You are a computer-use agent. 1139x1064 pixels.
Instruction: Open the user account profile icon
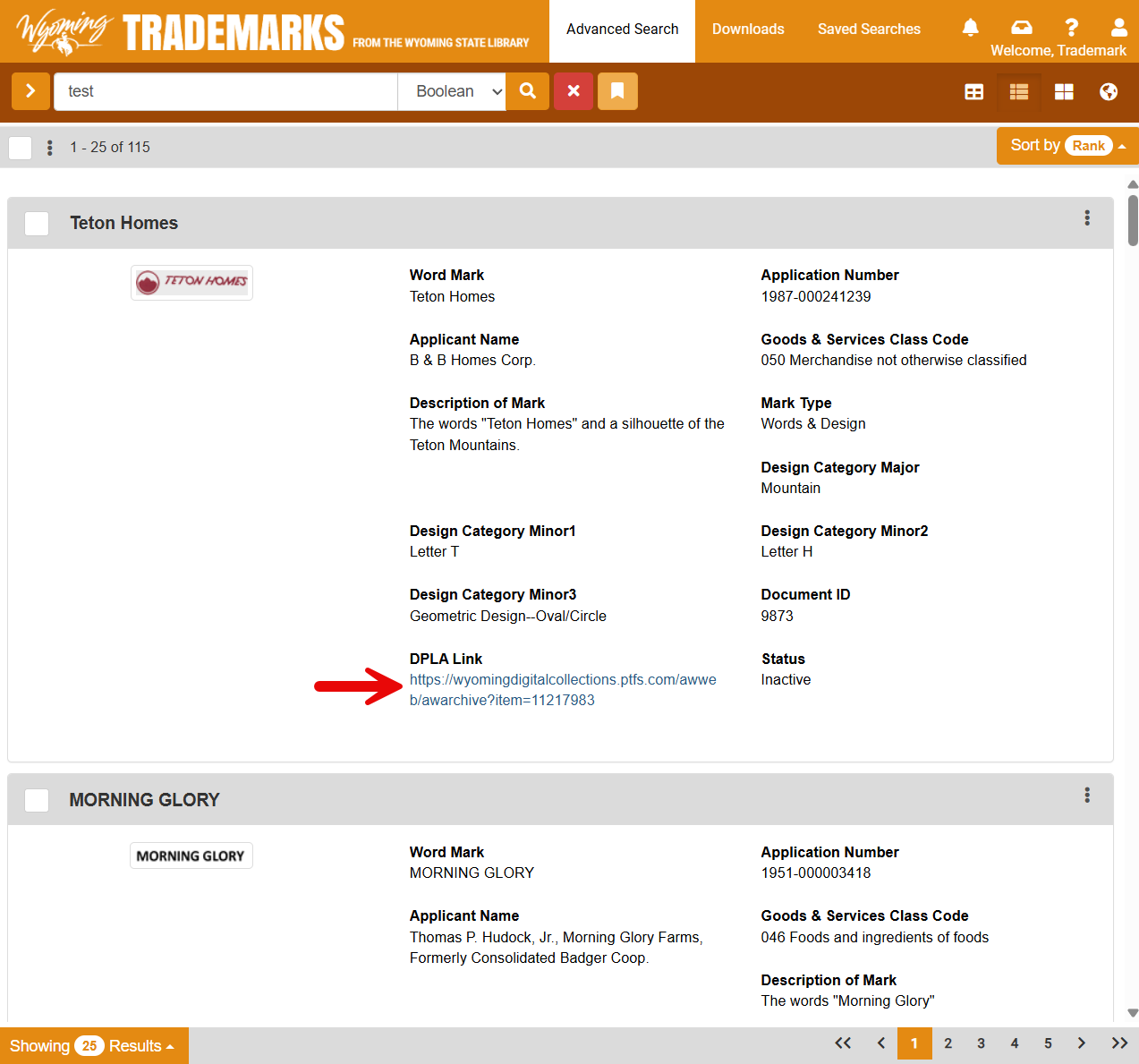1119,28
